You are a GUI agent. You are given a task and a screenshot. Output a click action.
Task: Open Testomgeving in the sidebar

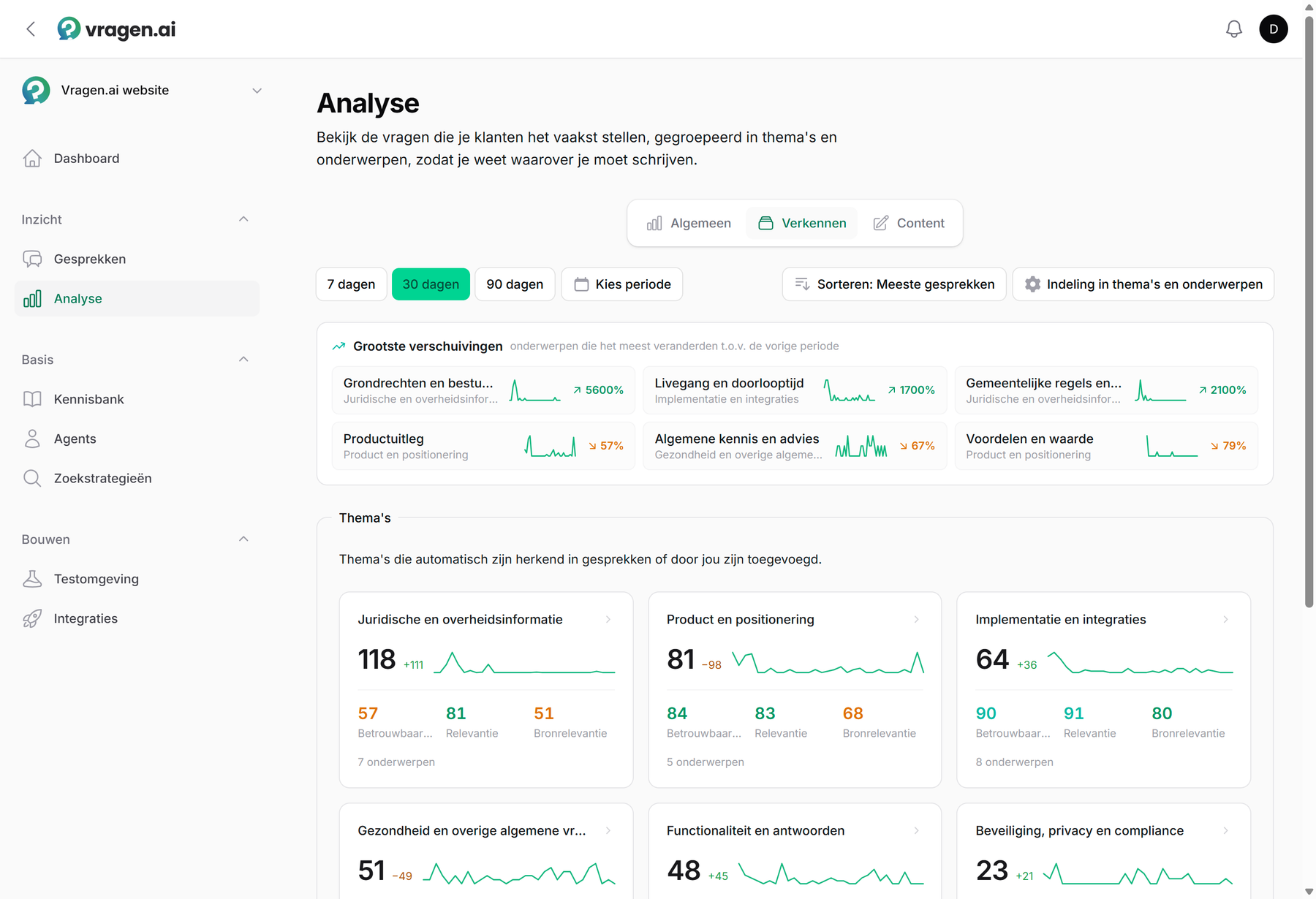[x=137, y=580]
